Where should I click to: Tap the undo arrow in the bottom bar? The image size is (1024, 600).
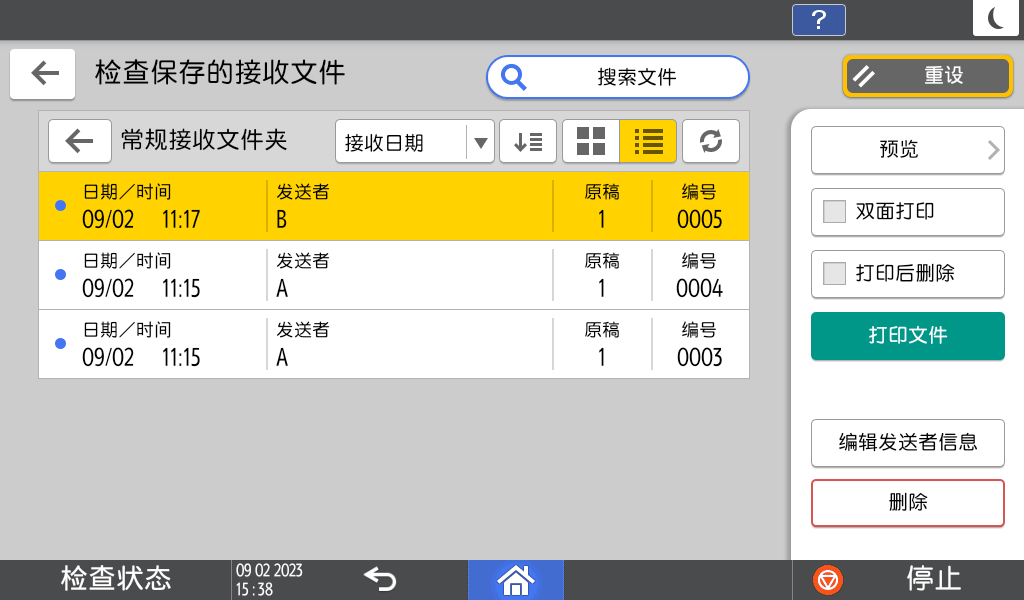tap(378, 579)
